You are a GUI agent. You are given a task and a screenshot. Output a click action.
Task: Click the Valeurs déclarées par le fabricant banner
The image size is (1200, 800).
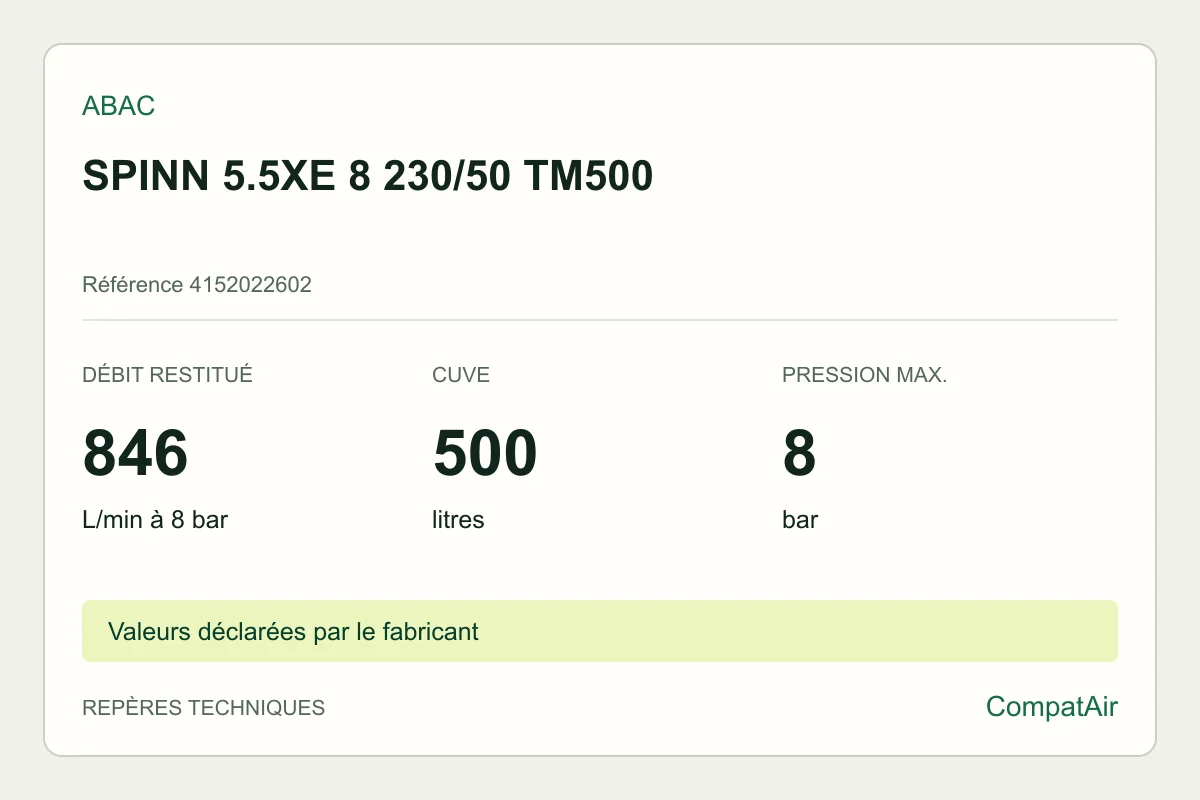pos(293,632)
